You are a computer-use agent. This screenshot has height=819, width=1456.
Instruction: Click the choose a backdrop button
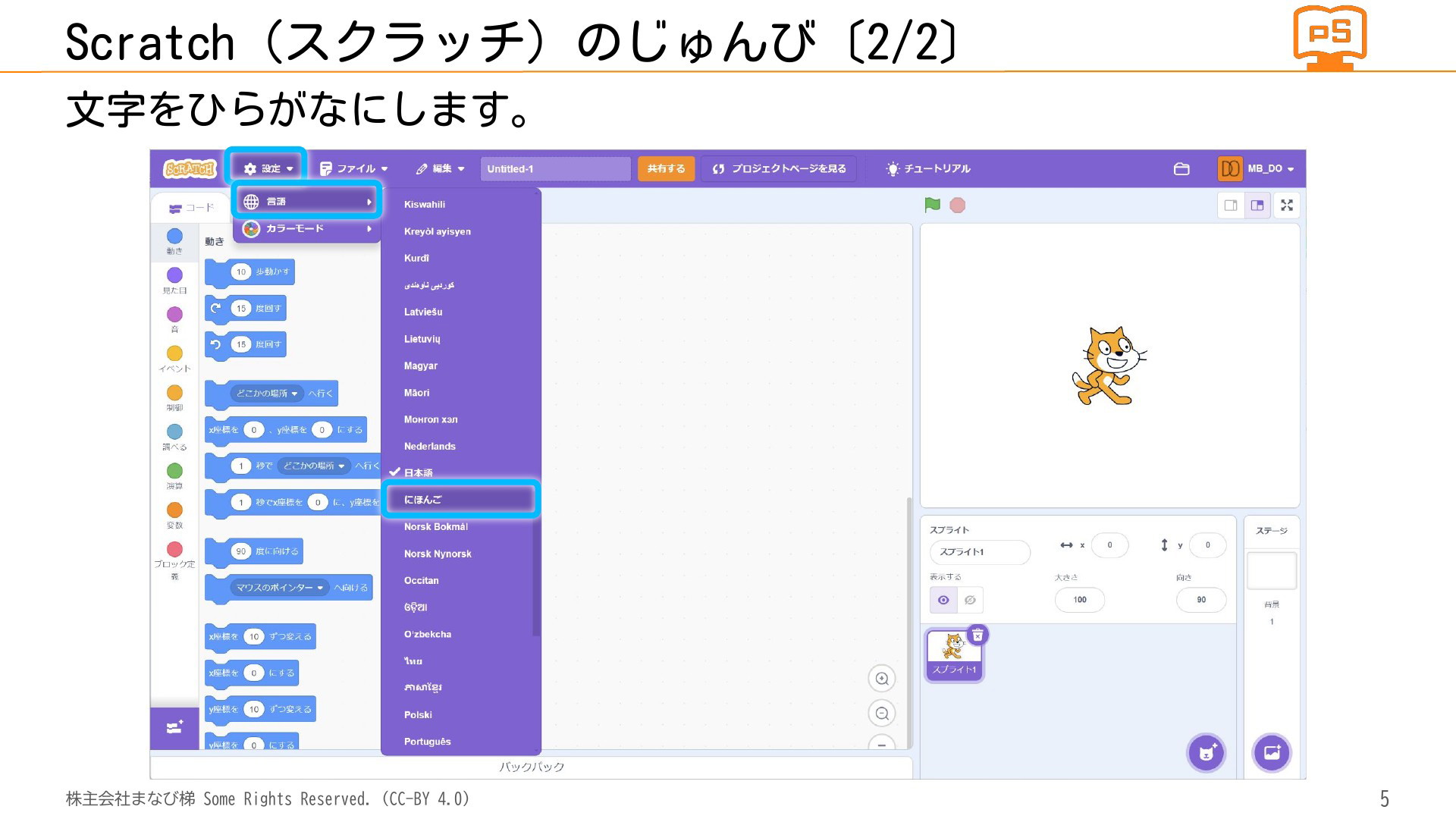pos(1272,752)
